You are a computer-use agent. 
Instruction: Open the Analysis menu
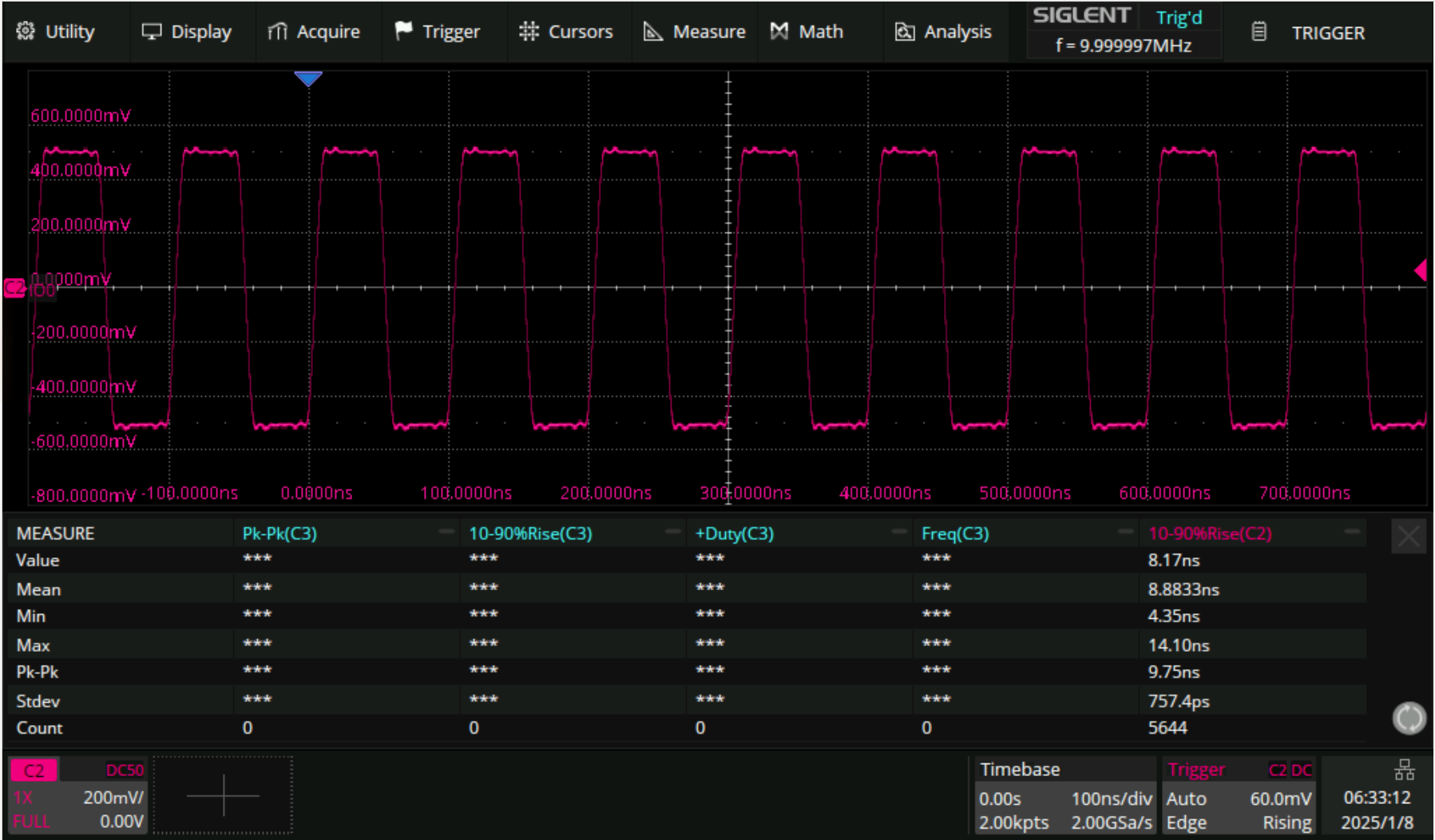[944, 32]
